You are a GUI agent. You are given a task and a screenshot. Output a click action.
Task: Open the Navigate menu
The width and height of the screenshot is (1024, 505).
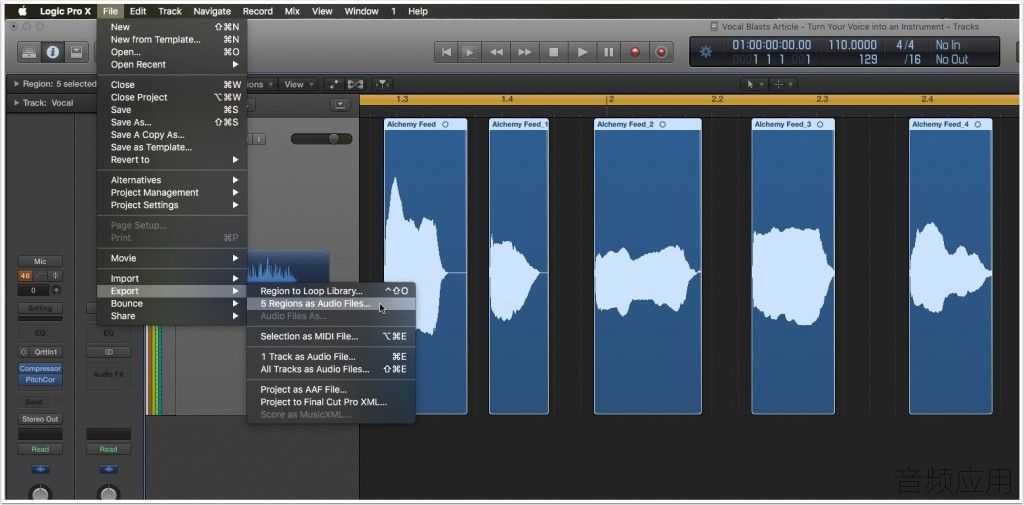pyautogui.click(x=212, y=10)
